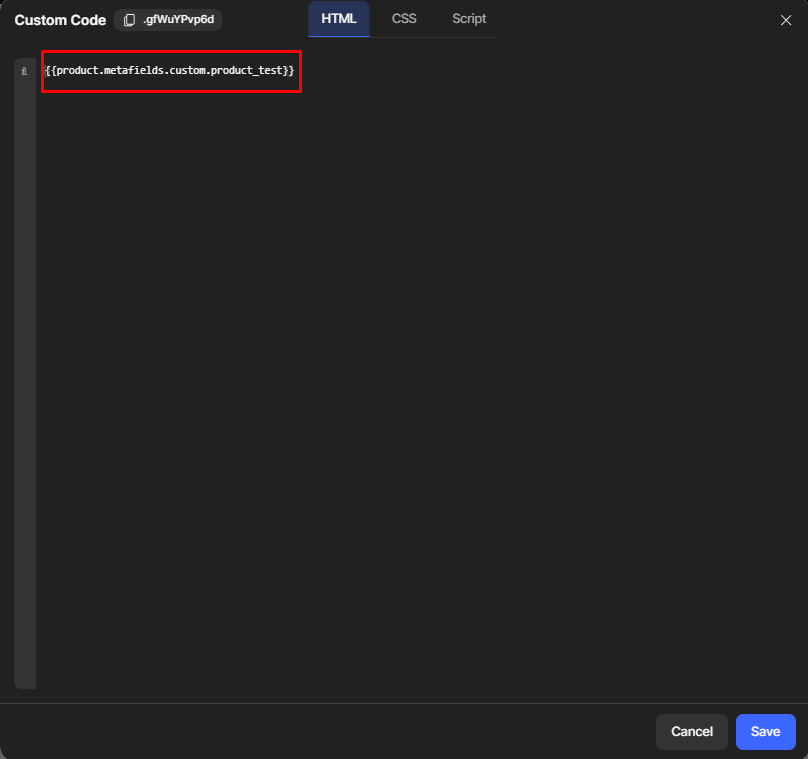
Task: Switch to the CSS tab
Action: (x=404, y=18)
